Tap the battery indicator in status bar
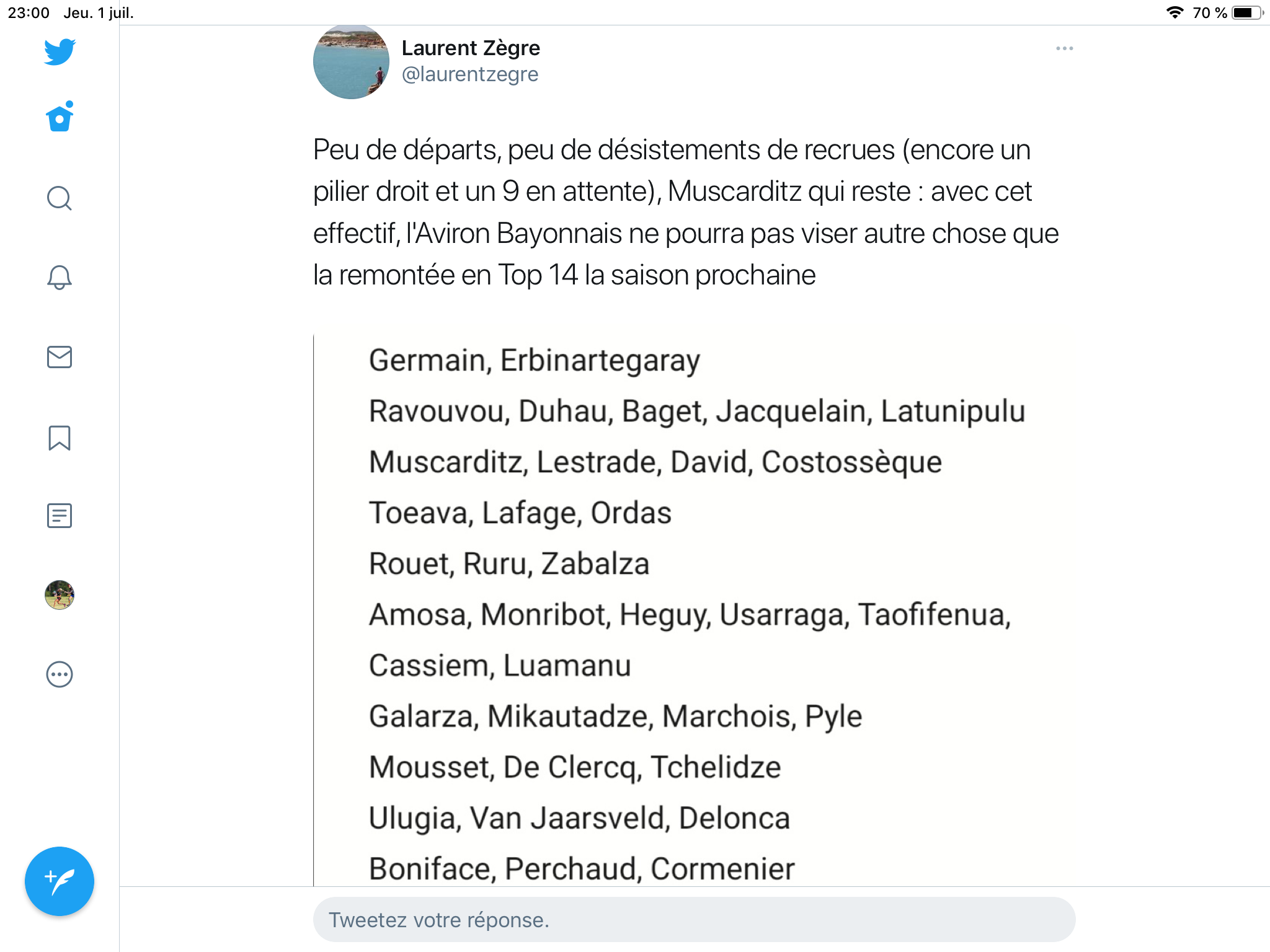 [x=1246, y=12]
